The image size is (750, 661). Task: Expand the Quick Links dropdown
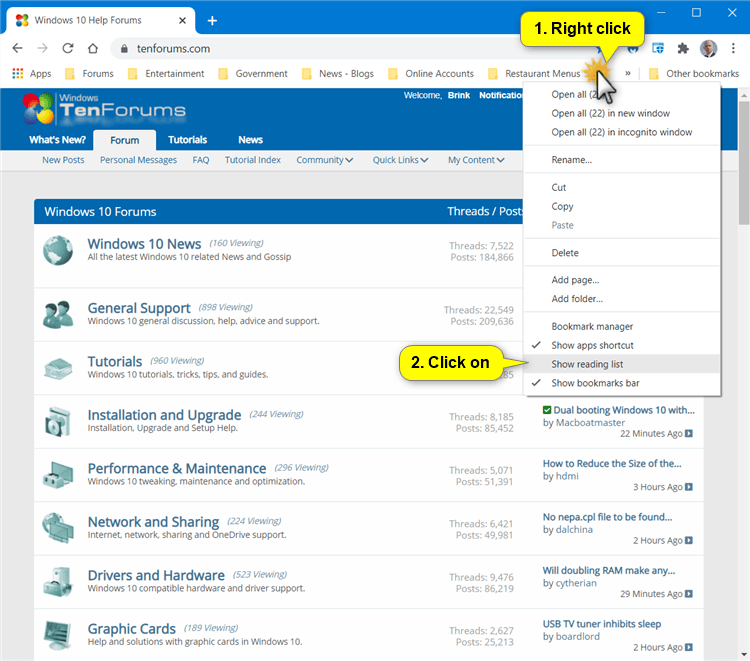(x=400, y=160)
